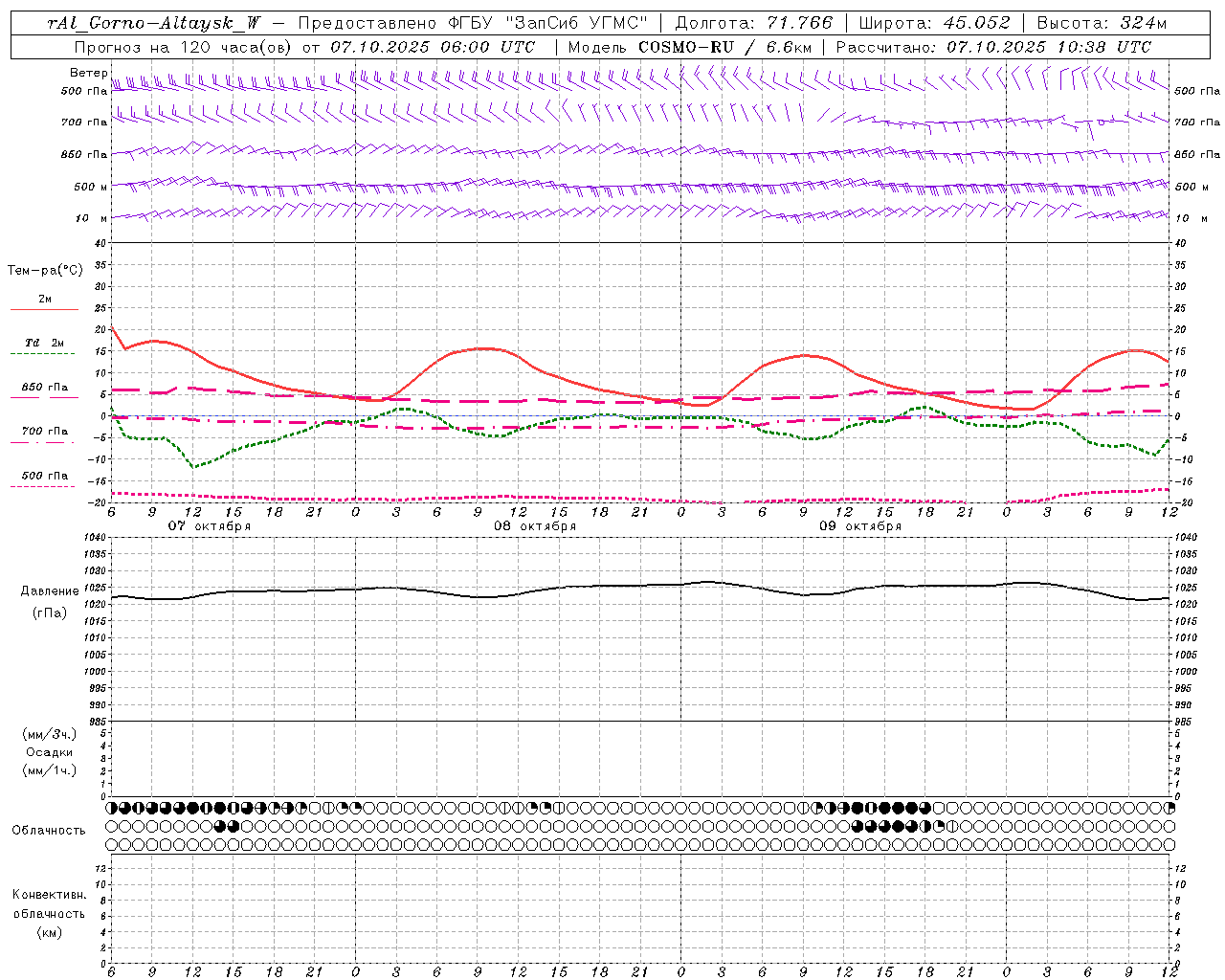Image resolution: width=1225 pixels, height=980 pixels.
Task: Click the 2м temperature legend entry
Action: click(x=45, y=300)
